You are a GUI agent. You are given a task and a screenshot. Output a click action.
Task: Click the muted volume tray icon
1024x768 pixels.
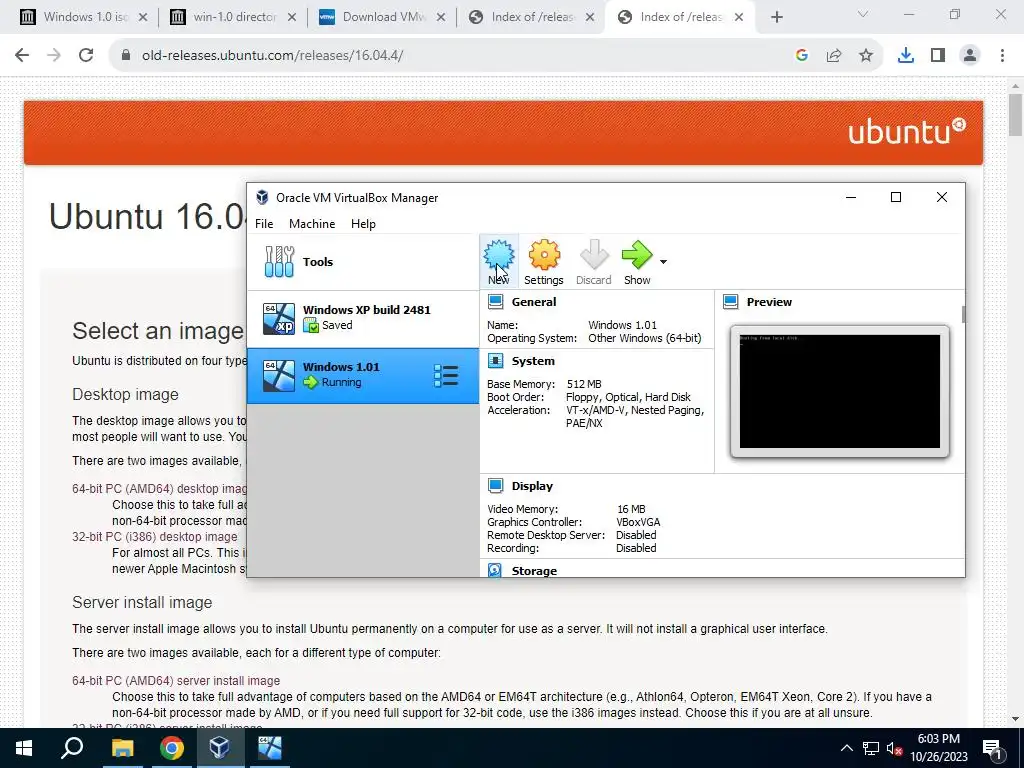895,748
